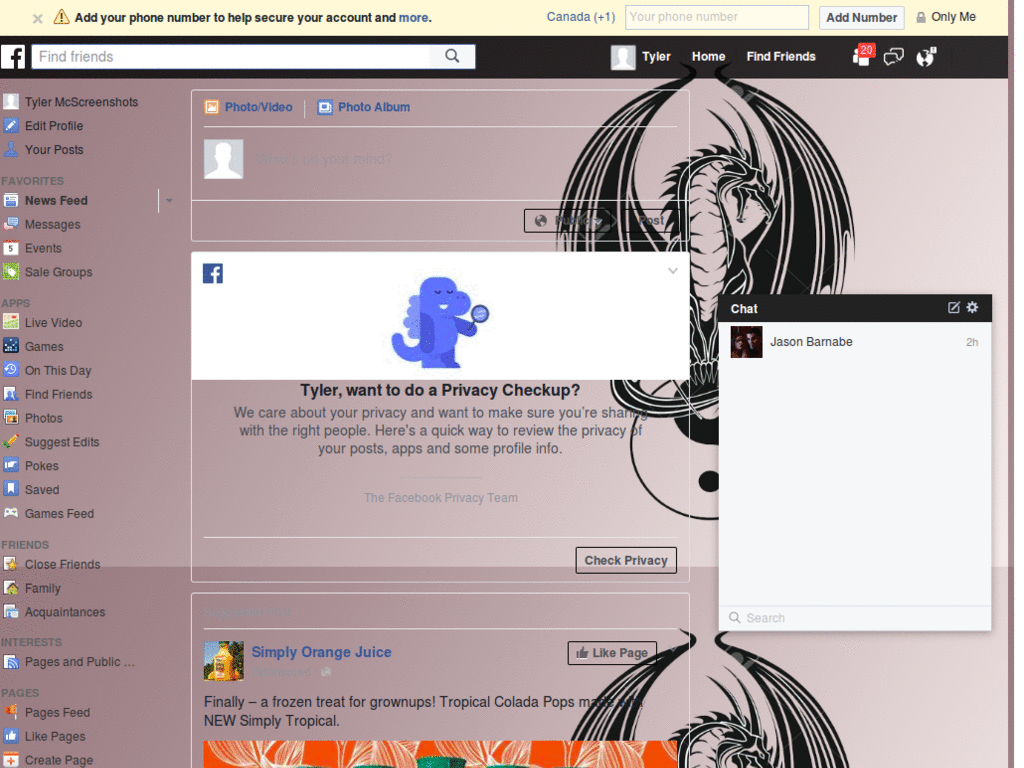Open the Only Me privacy selector
This screenshot has height=768, width=1024.
946,17
